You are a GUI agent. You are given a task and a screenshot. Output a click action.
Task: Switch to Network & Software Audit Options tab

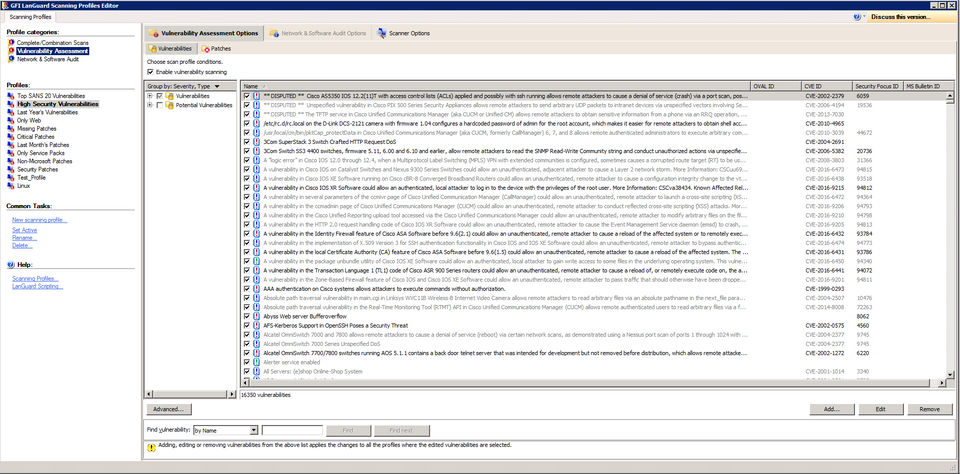pos(318,33)
